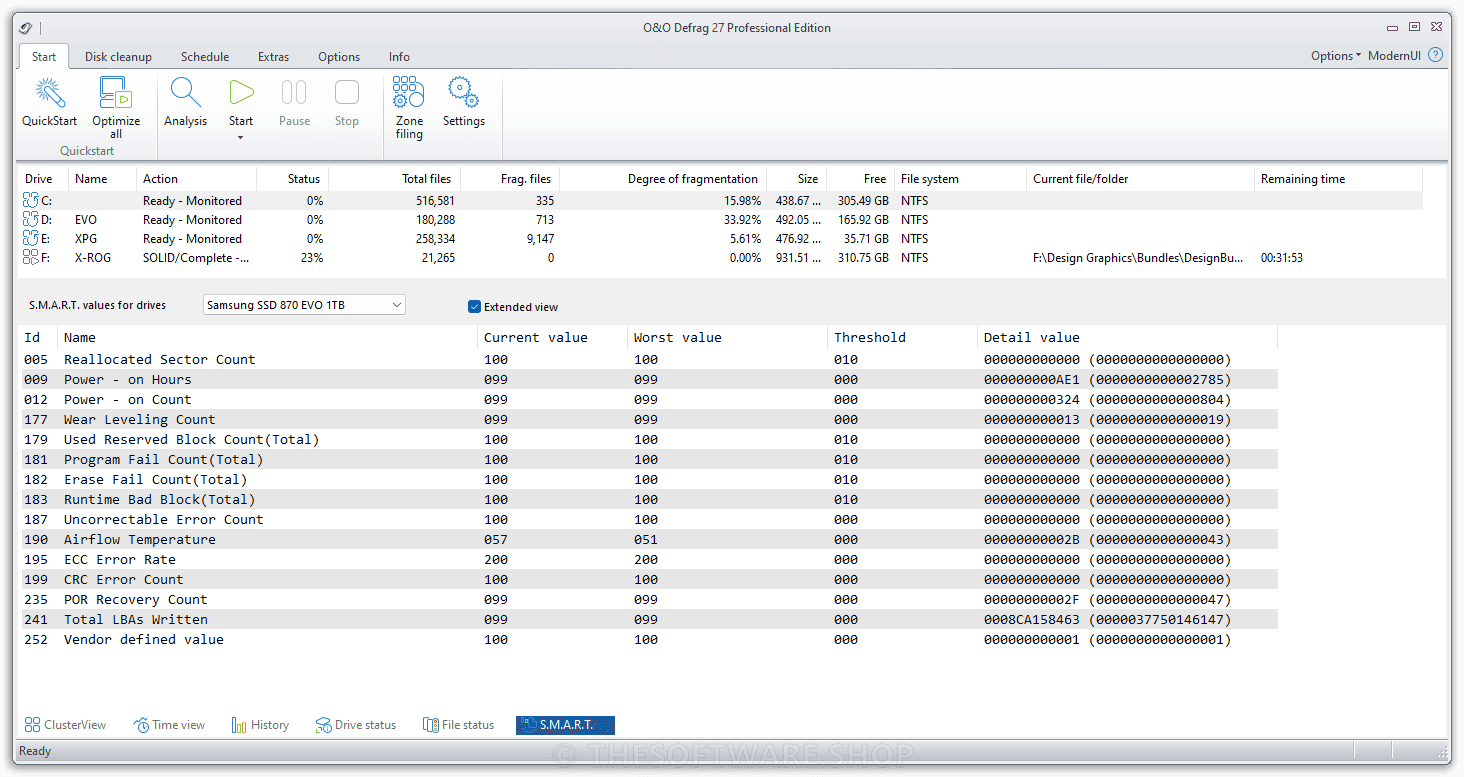Image resolution: width=1464 pixels, height=777 pixels.
Task: Click the Remaining time column header
Action: [x=1338, y=179]
